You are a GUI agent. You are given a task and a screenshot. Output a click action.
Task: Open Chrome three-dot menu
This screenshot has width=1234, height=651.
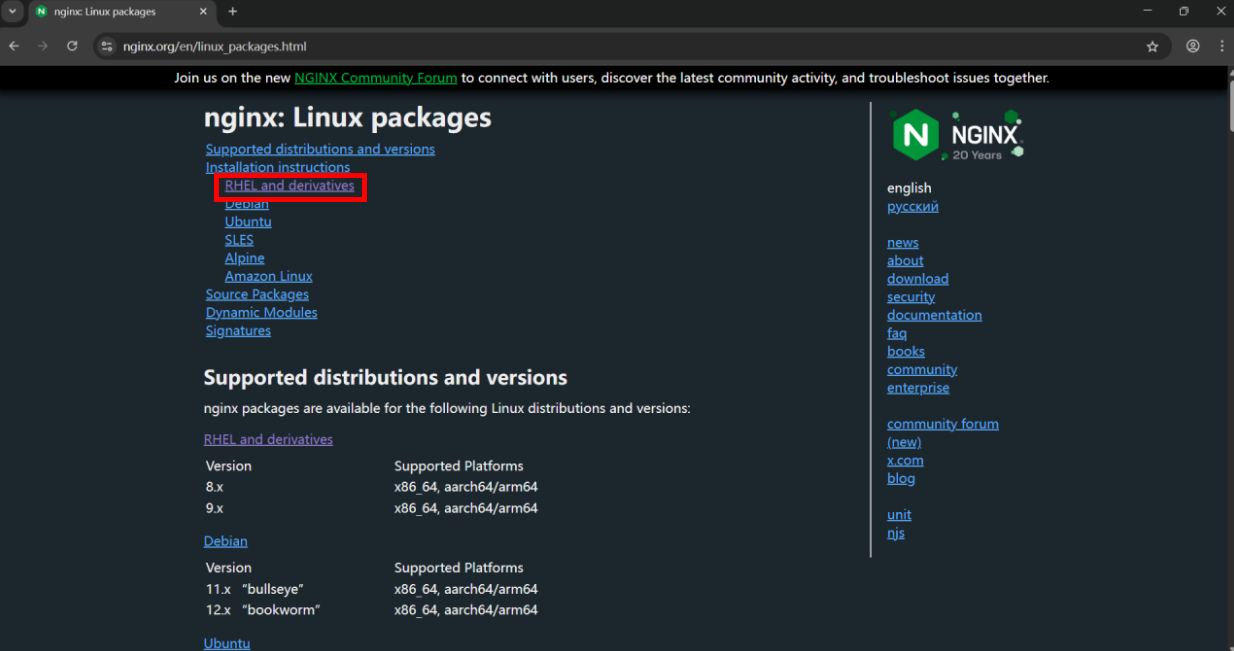coord(1222,46)
